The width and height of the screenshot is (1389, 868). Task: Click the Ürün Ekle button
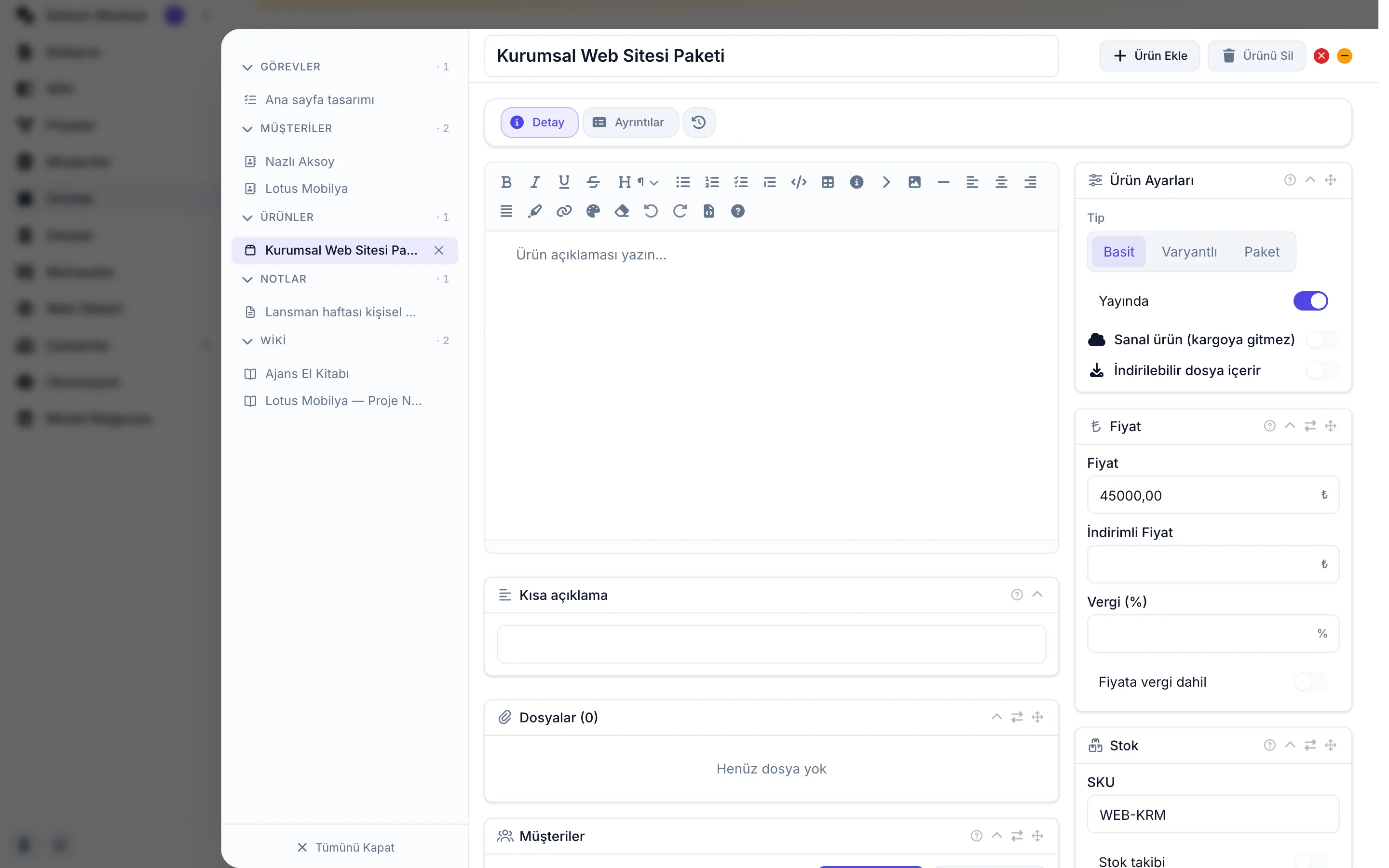coord(1150,55)
